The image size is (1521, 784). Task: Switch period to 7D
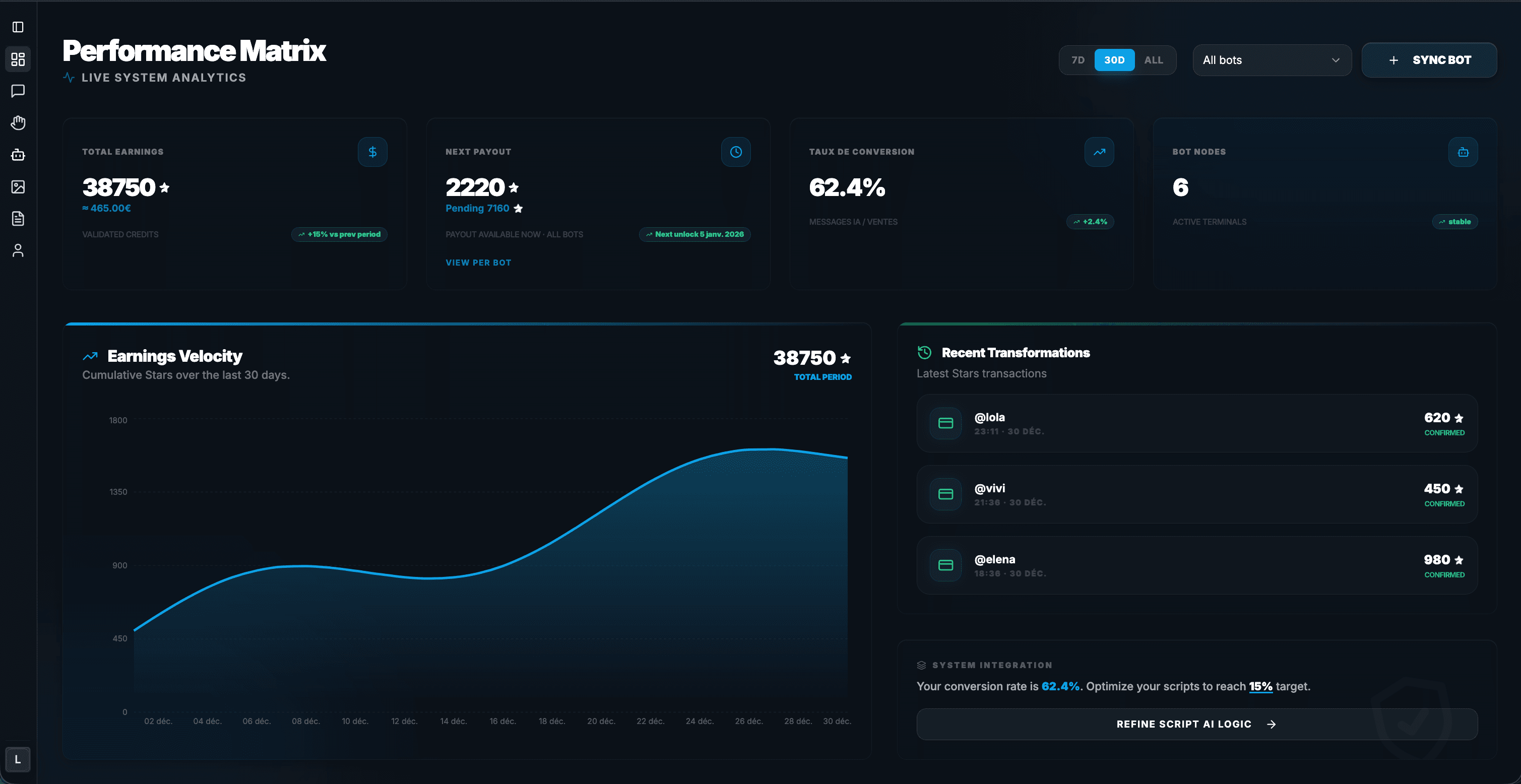click(1078, 59)
